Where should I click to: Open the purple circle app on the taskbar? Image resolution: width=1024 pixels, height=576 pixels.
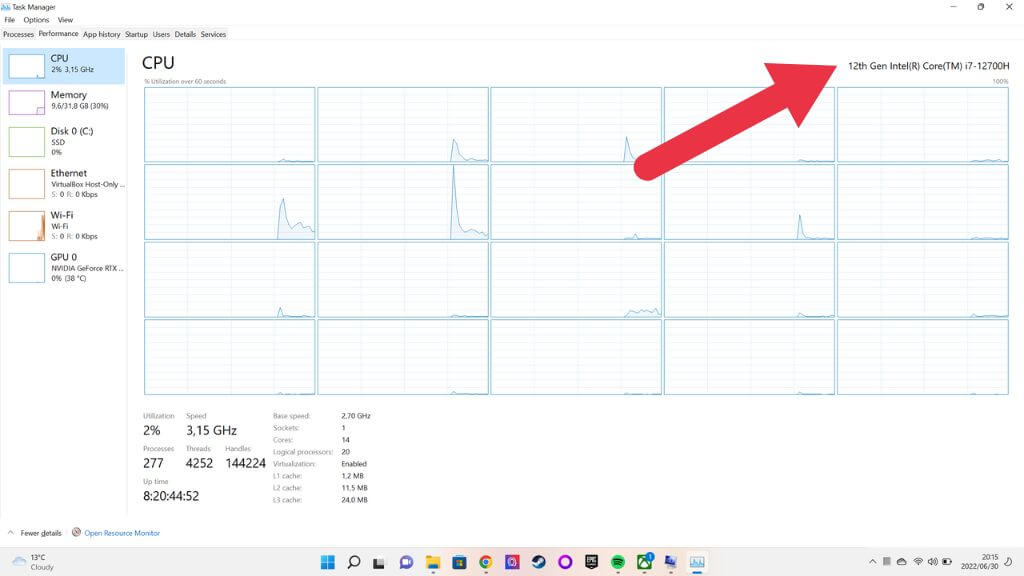[565, 562]
